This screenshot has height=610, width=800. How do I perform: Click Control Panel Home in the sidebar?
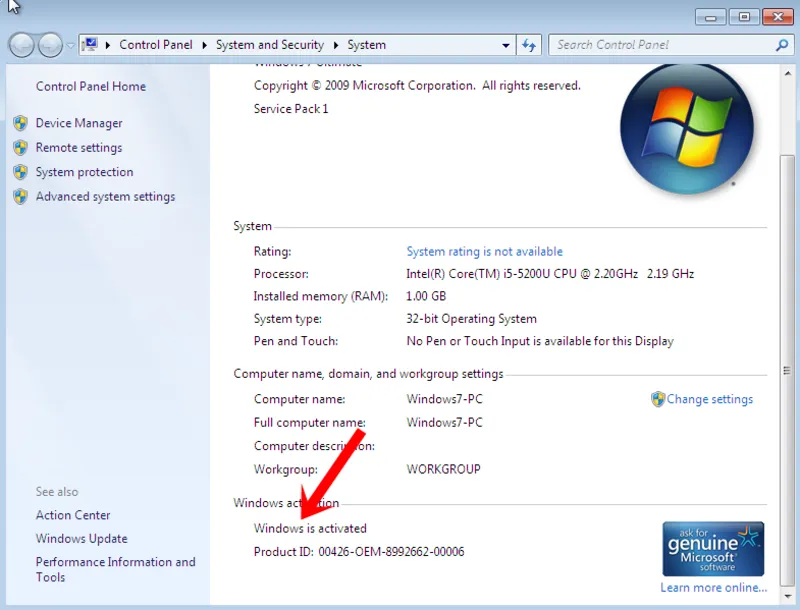90,86
